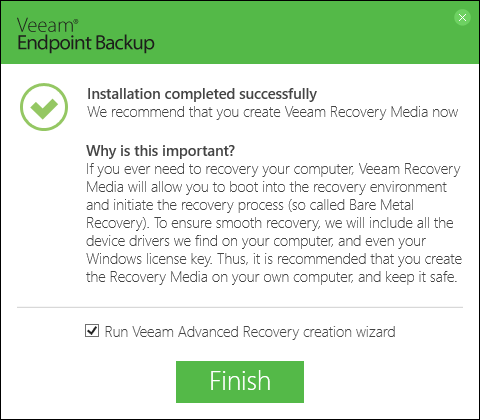The width and height of the screenshot is (480, 420).
Task: Click the green success checkmark icon
Action: pos(44,107)
